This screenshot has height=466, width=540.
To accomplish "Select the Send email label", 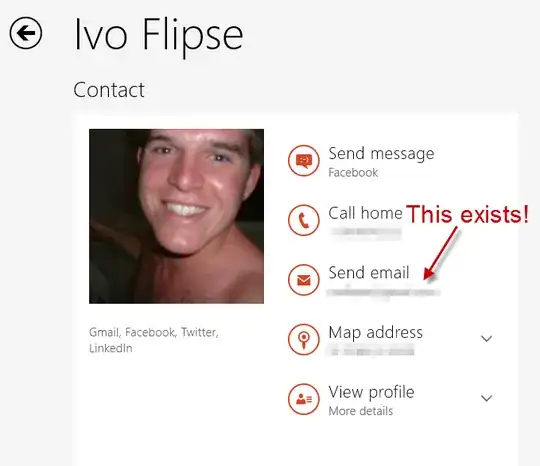I will pos(369,272).
